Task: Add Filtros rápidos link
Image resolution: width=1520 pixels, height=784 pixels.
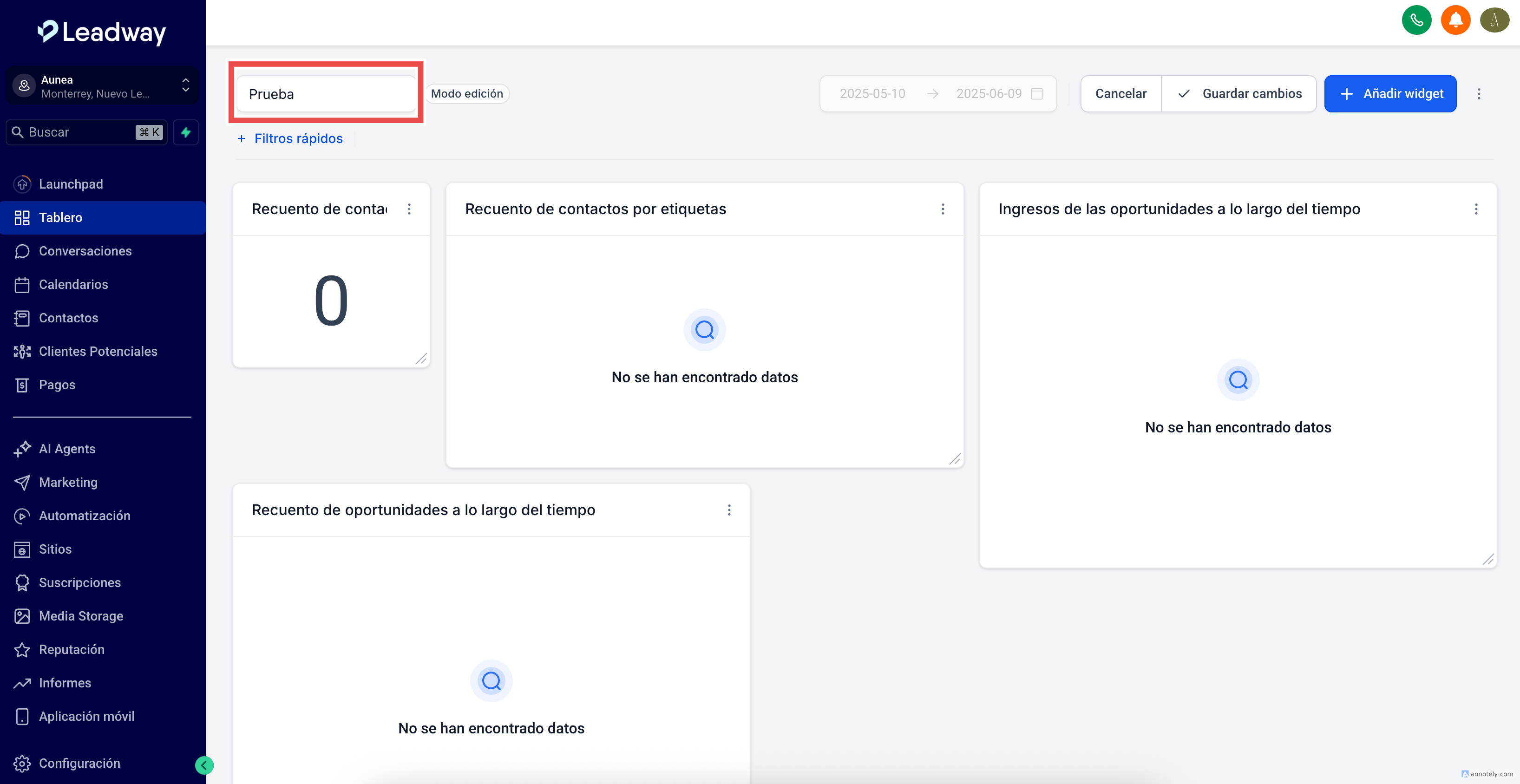Action: point(290,138)
